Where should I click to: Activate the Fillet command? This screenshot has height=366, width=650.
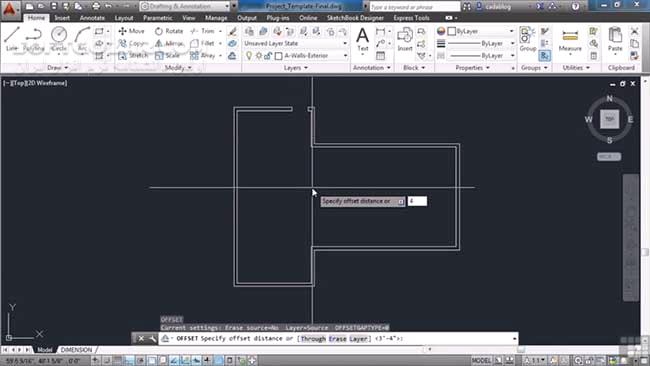[x=202, y=43]
